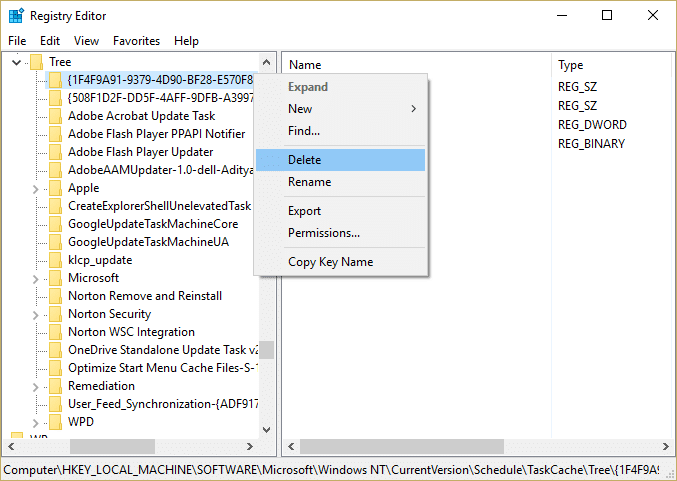Image resolution: width=677 pixels, height=481 pixels.
Task: Click the Norton WSC Integration folder icon
Action: point(55,332)
